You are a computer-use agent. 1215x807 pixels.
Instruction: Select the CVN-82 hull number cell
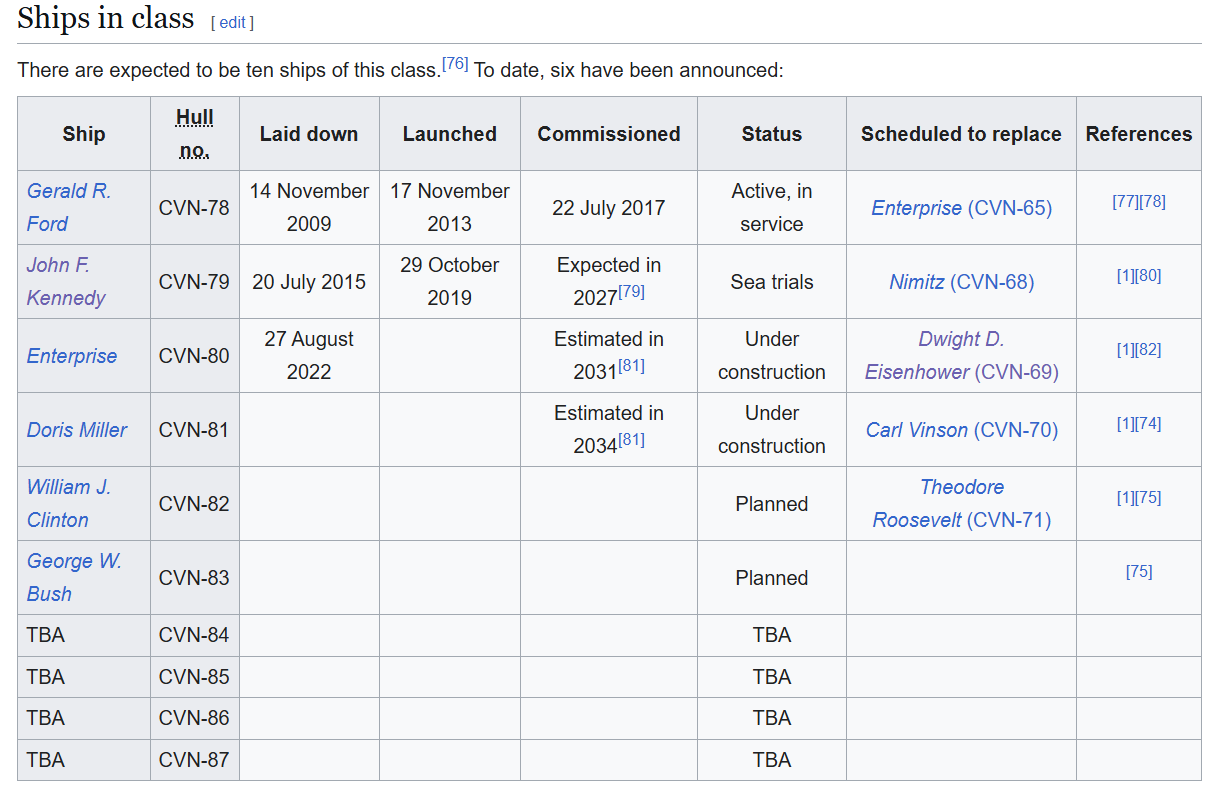click(x=194, y=504)
